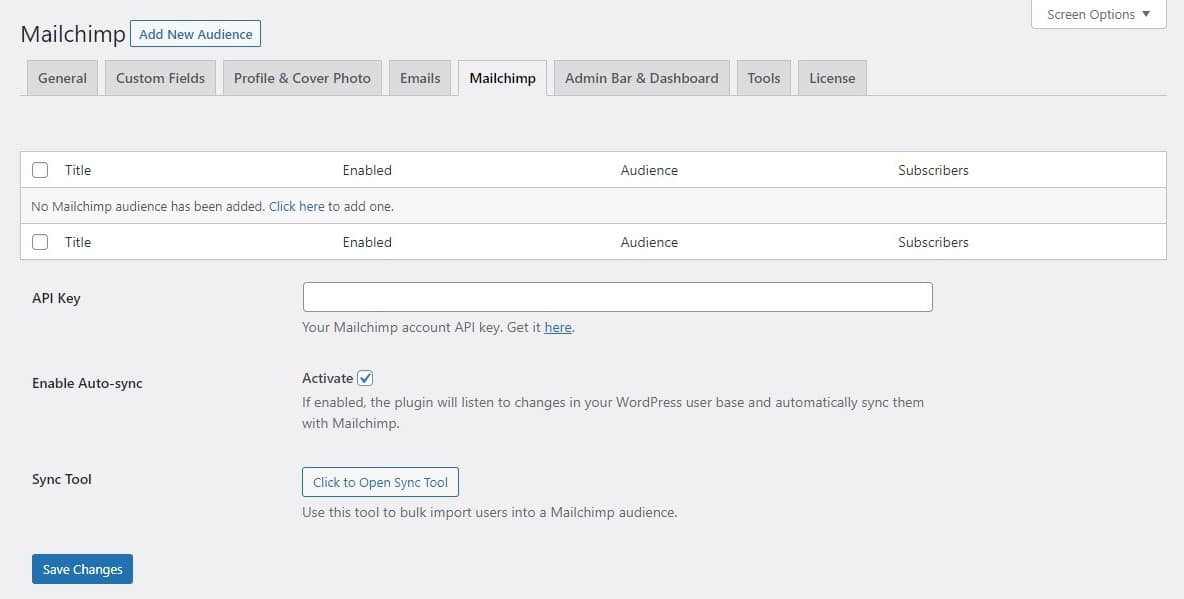Focus the API Key input field

(x=618, y=297)
